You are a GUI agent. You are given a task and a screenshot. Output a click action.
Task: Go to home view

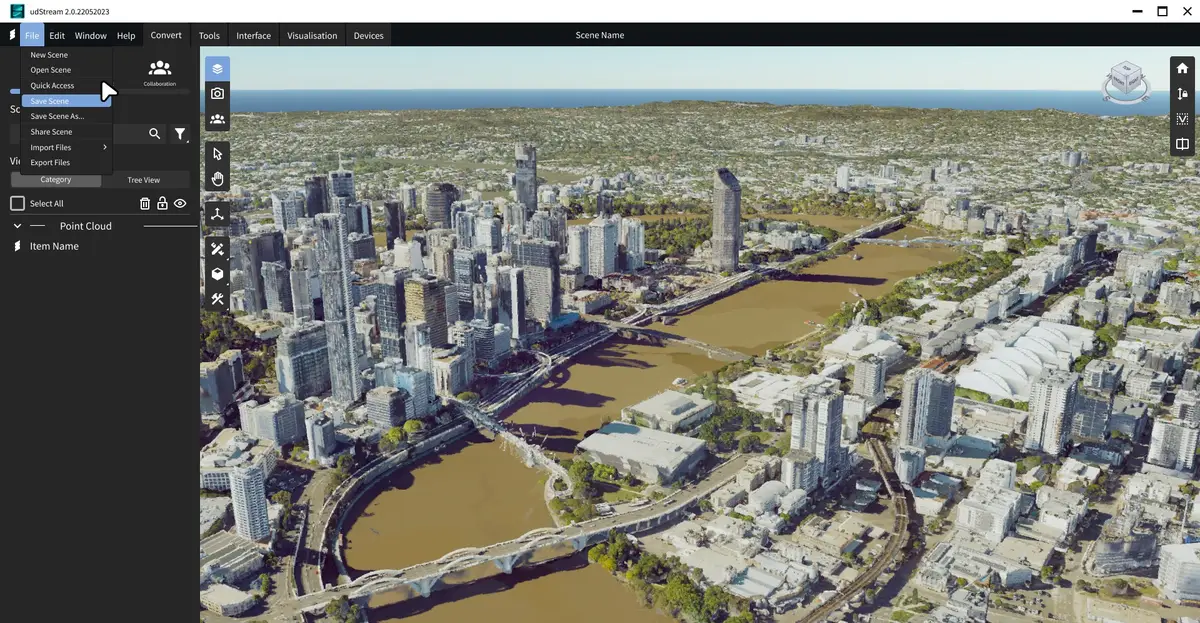1182,69
